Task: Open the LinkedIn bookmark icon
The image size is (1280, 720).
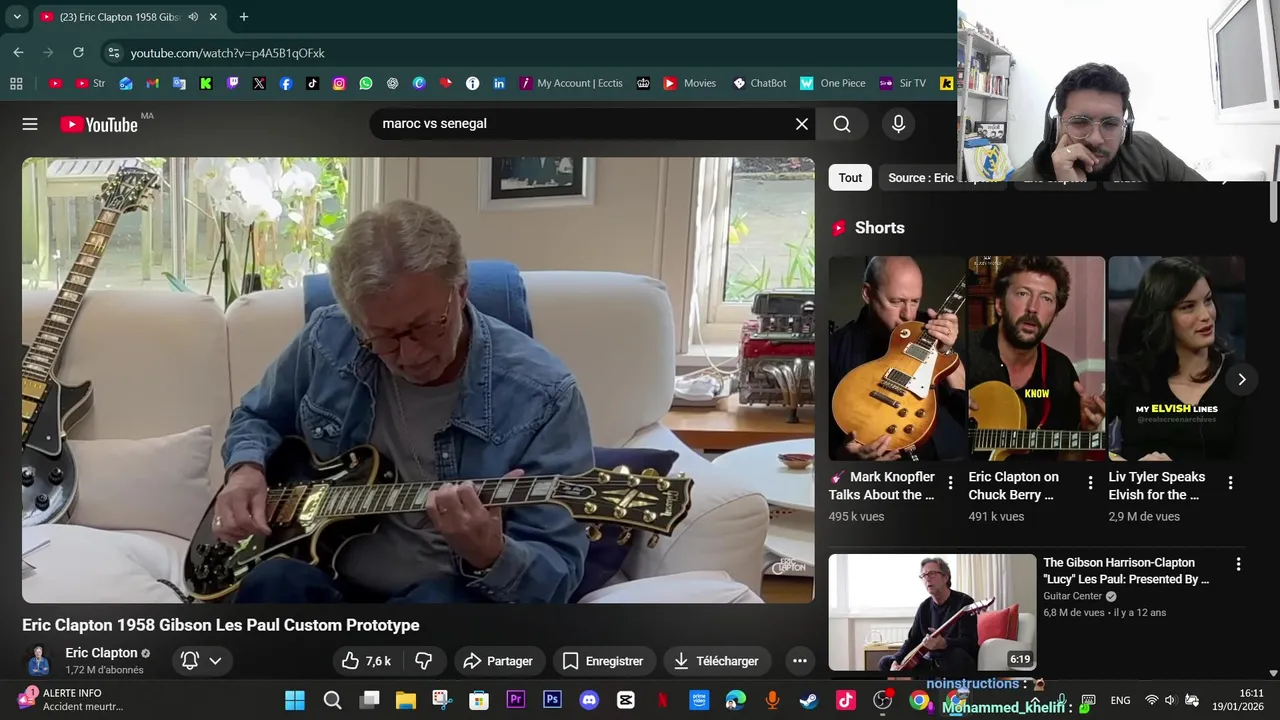Action: click(x=499, y=83)
